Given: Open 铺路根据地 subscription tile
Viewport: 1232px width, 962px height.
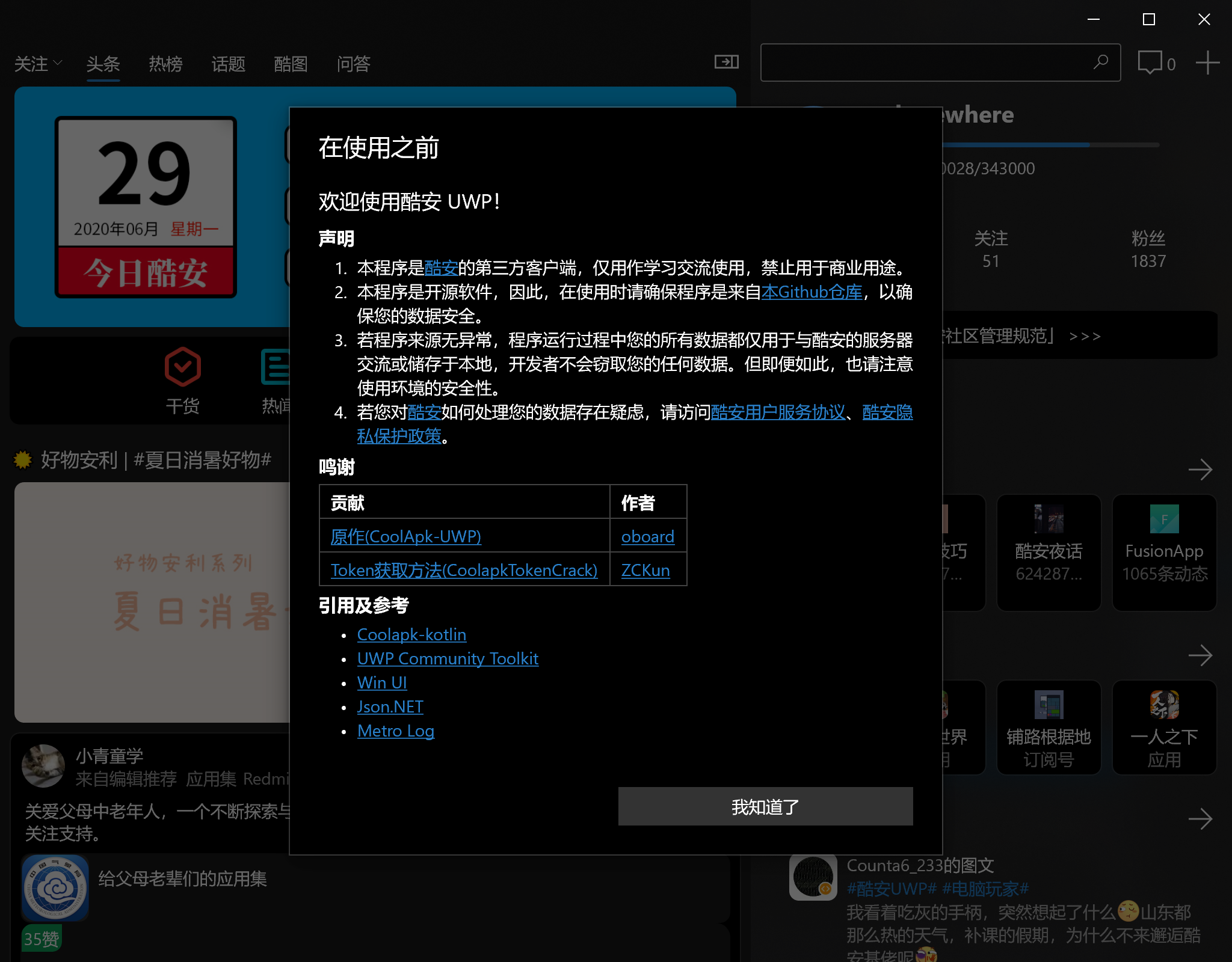Looking at the screenshot, I should click(x=1049, y=728).
